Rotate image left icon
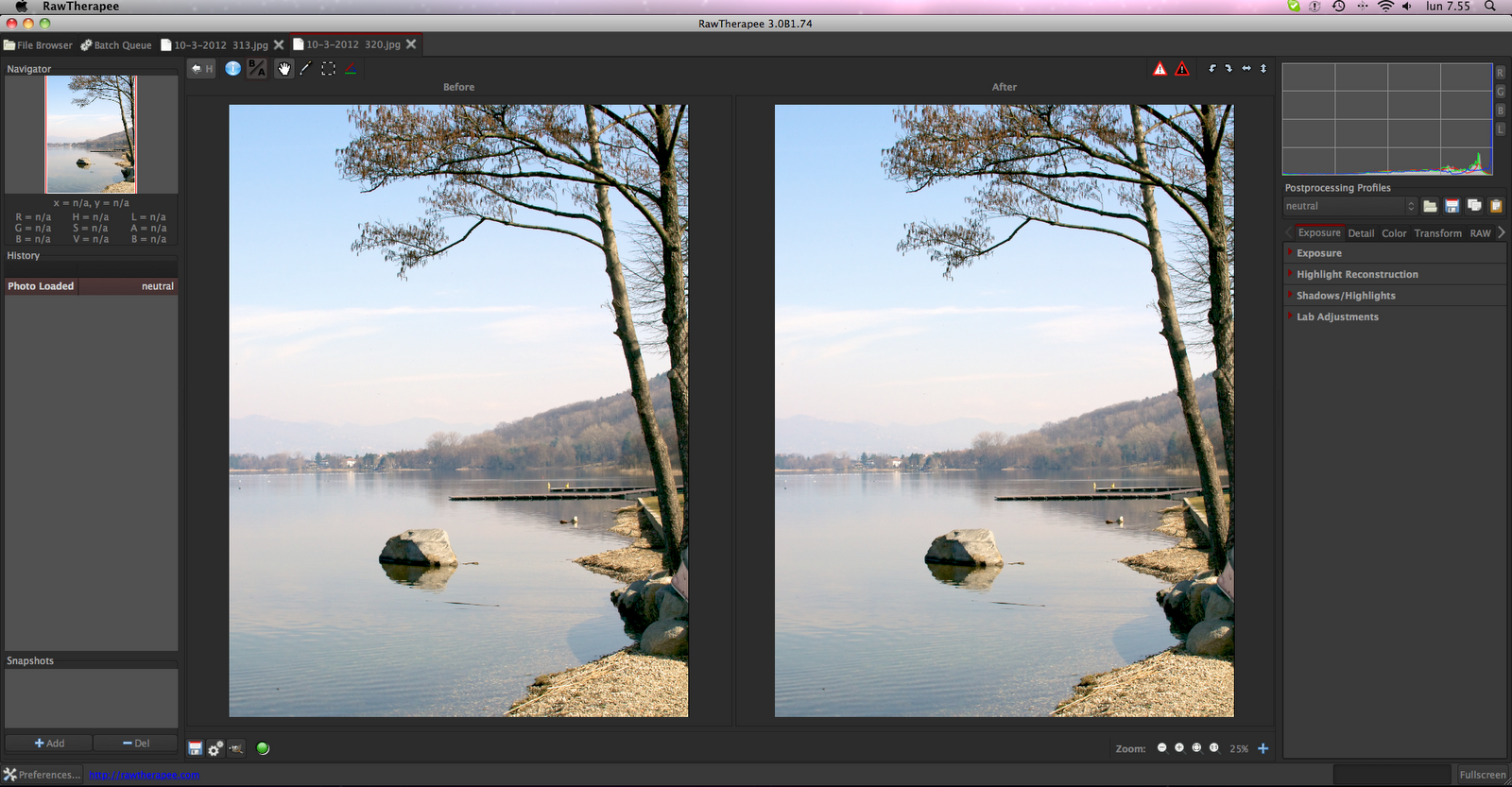The image size is (1512, 787). click(1212, 68)
